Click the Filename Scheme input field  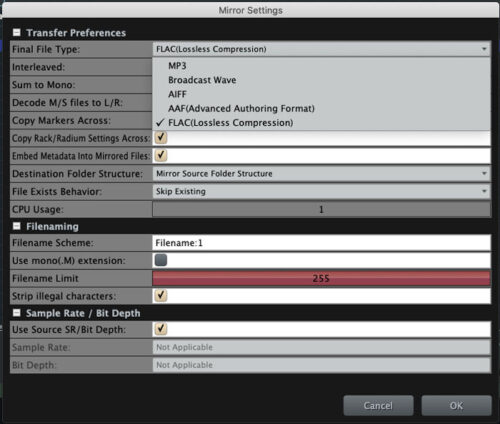tap(321, 243)
